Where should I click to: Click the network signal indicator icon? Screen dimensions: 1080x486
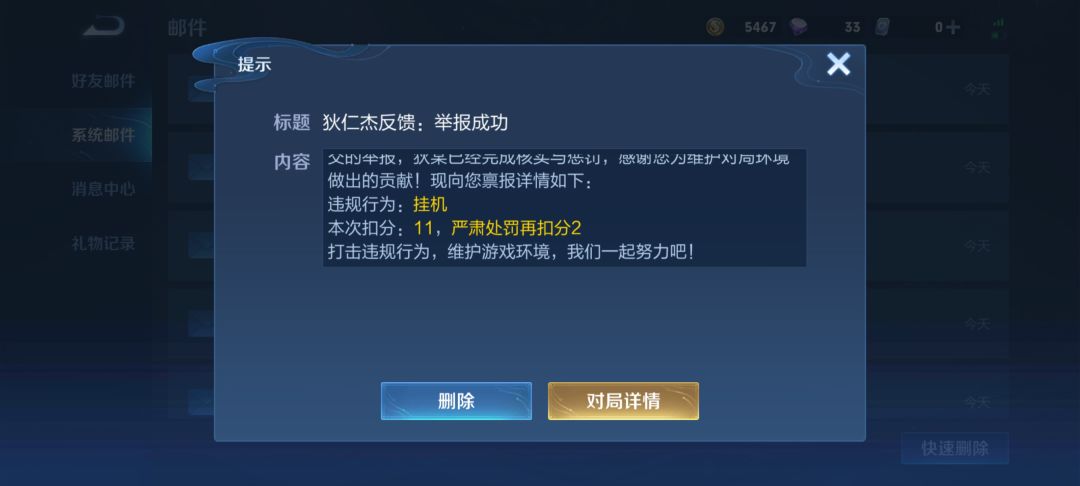tap(997, 28)
